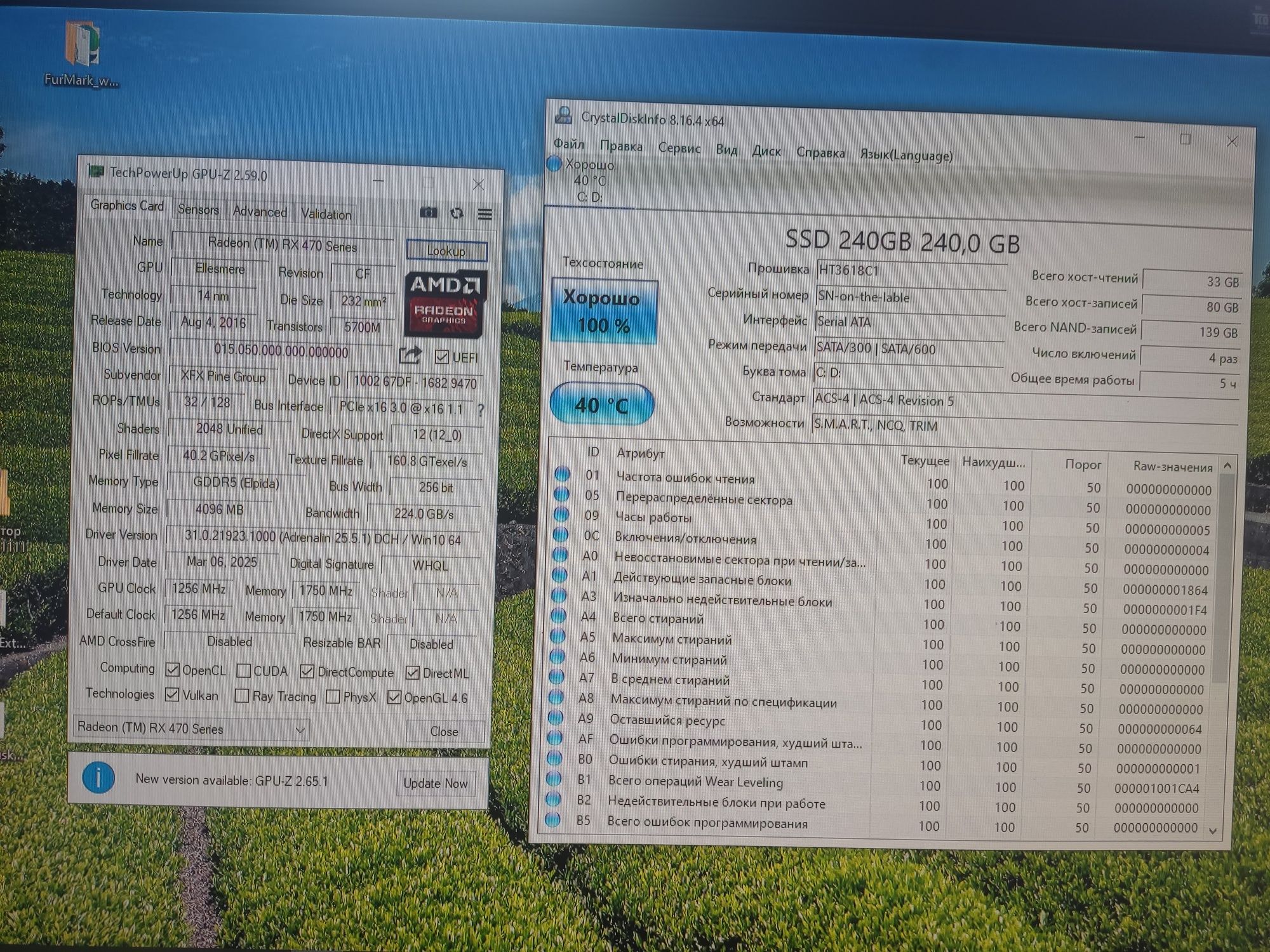Open GPU-Z Sensors tab
1270x952 pixels.
[198, 209]
